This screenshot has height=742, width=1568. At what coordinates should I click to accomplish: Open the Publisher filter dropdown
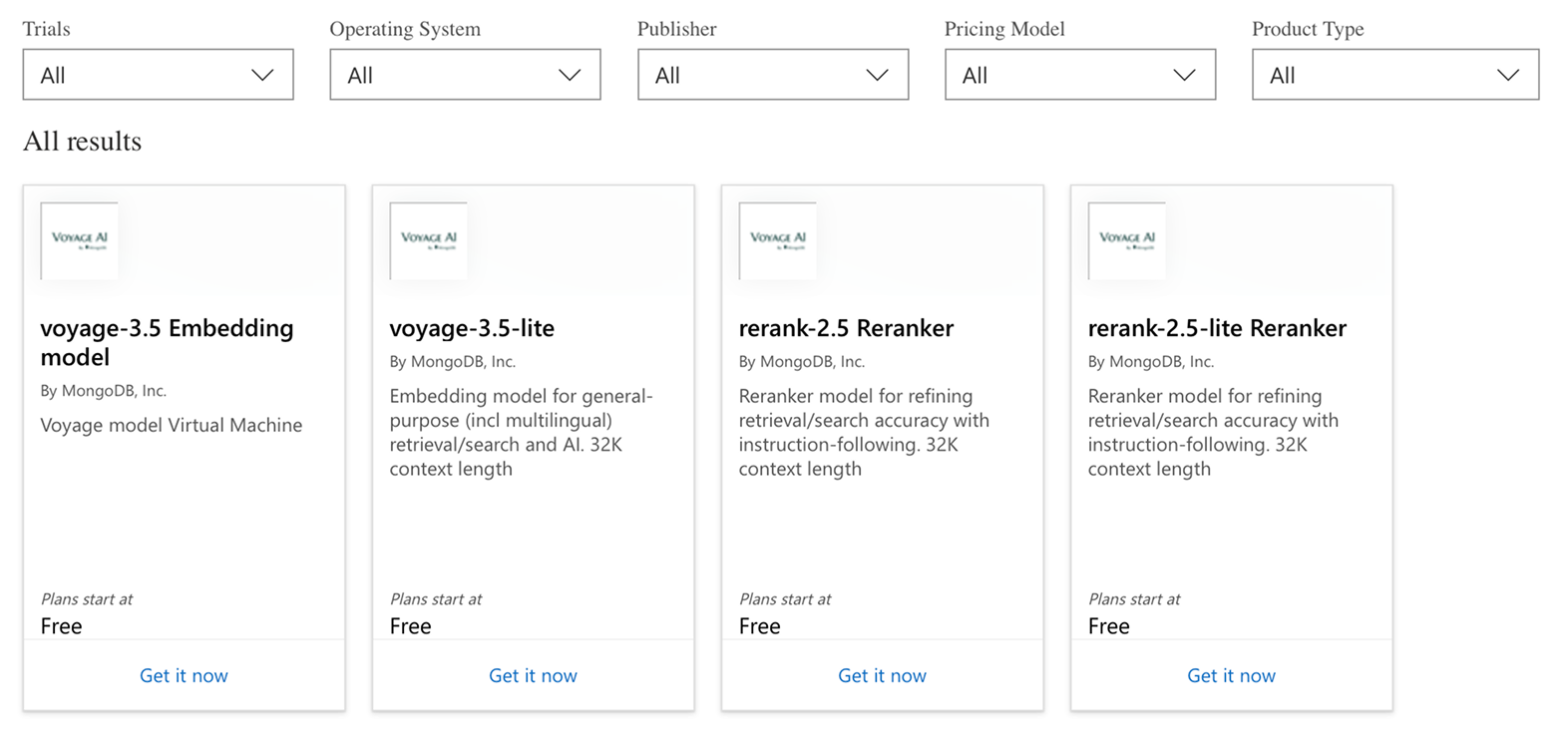(773, 75)
